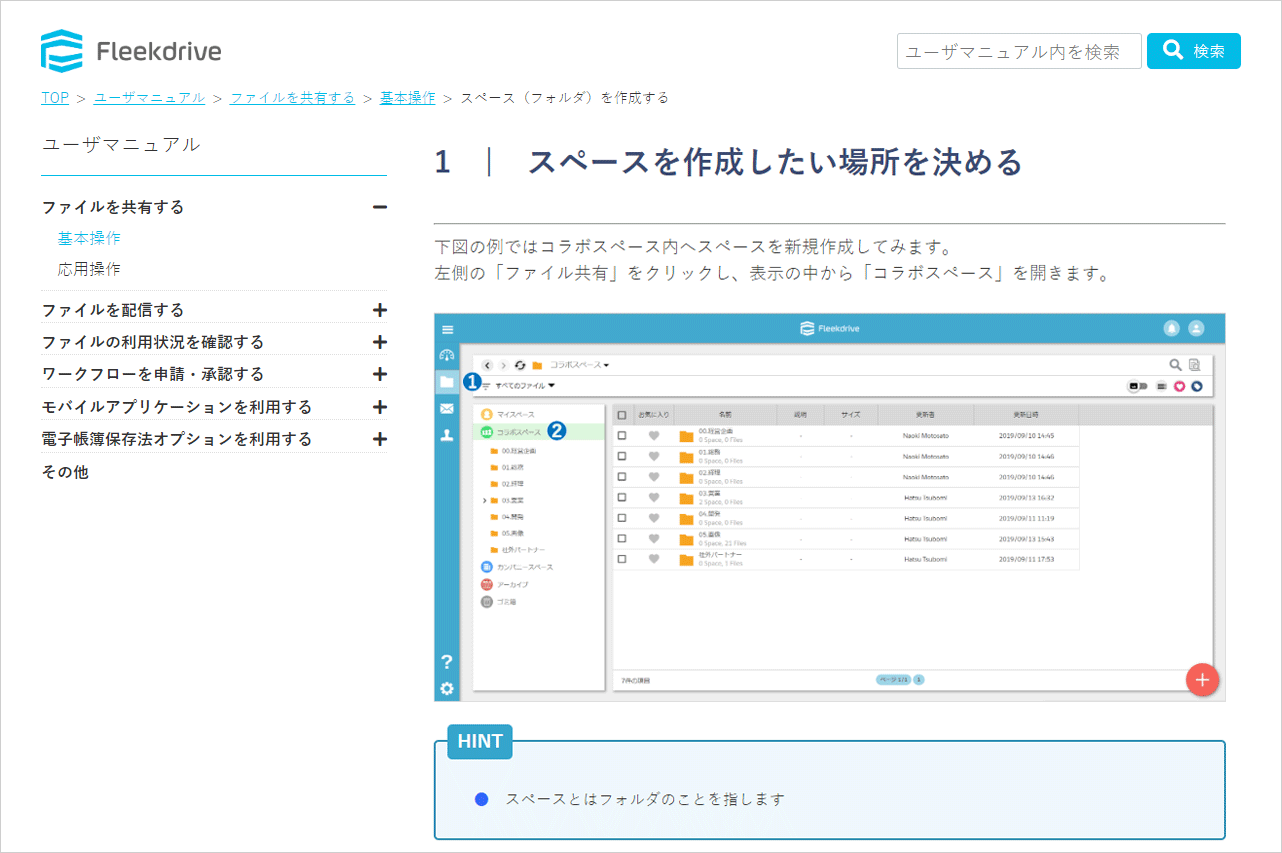Viewport: 1282px width, 853px height.
Task: Open the コラボスペース path dropdown
Action: pyautogui.click(x=579, y=365)
